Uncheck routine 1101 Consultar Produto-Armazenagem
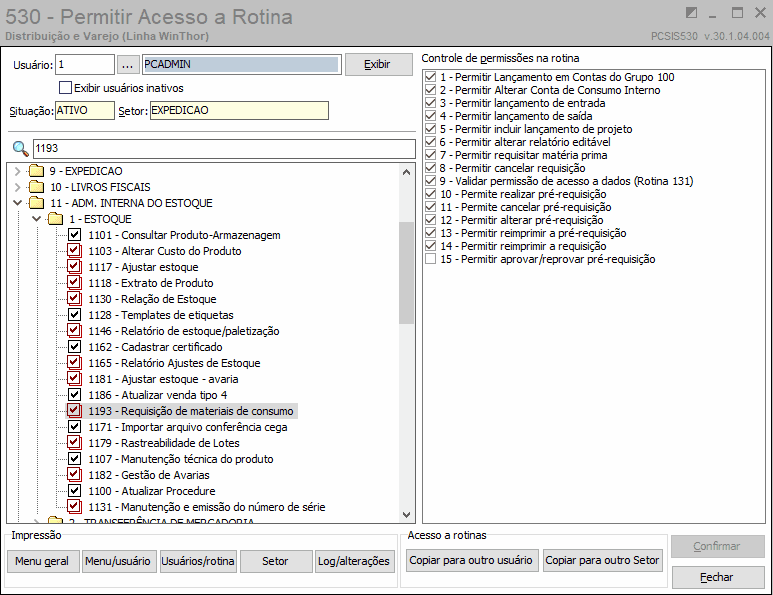The height and width of the screenshot is (595, 773). [74, 235]
